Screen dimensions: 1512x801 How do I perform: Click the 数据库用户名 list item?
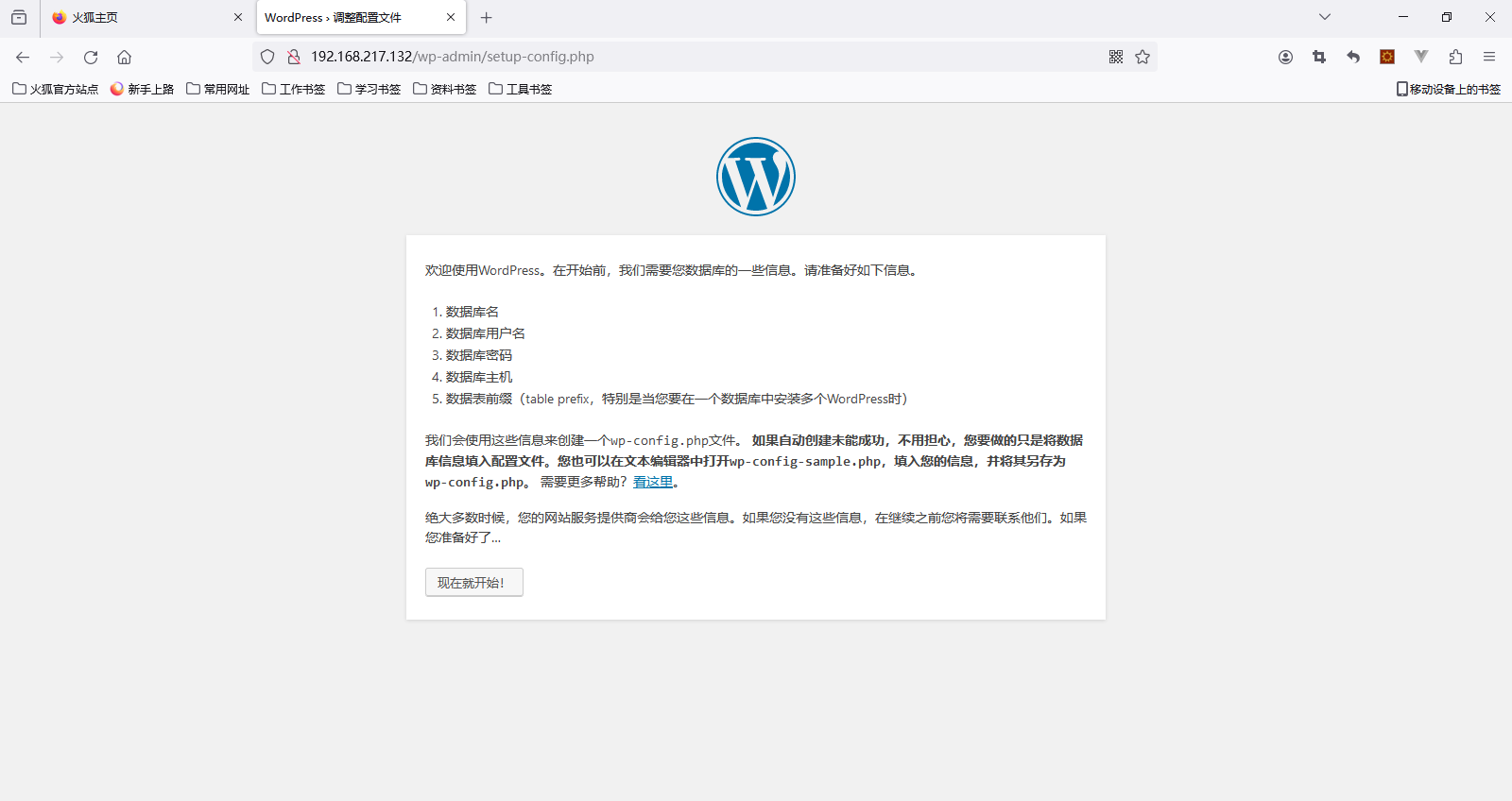tap(486, 333)
